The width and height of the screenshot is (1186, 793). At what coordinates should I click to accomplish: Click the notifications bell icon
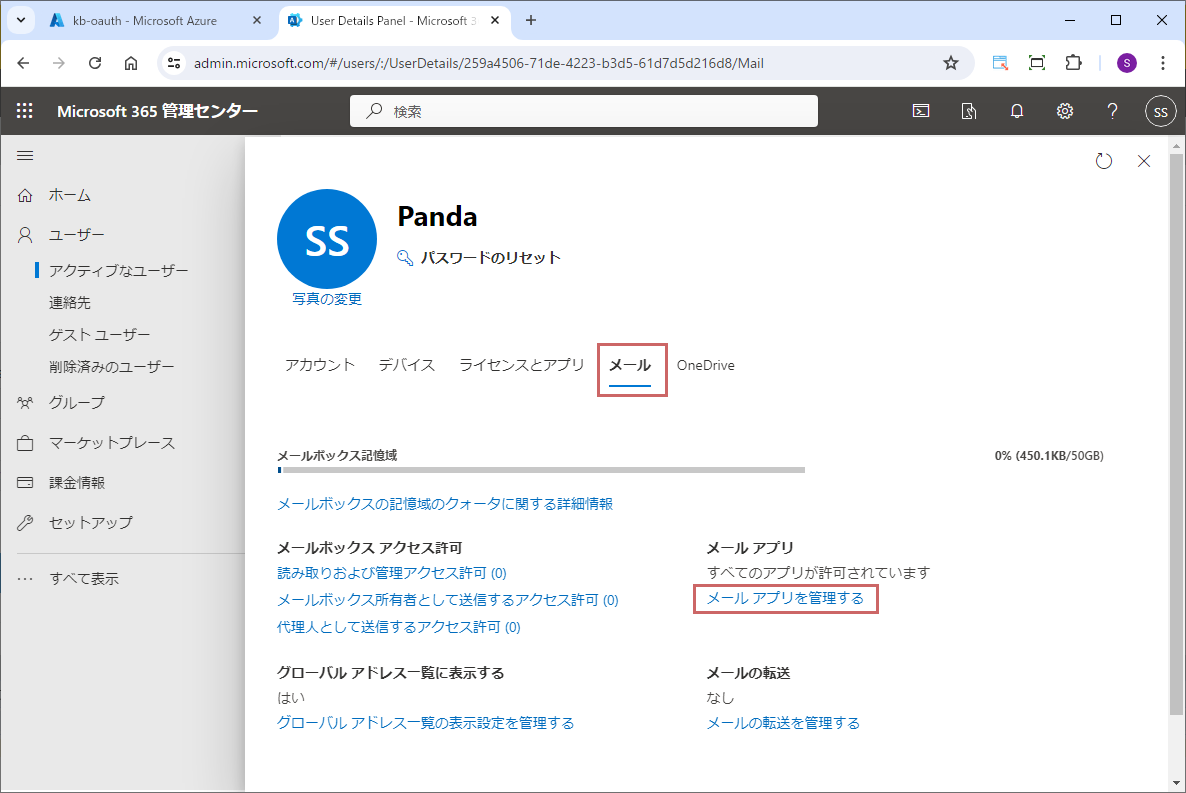[x=1017, y=111]
